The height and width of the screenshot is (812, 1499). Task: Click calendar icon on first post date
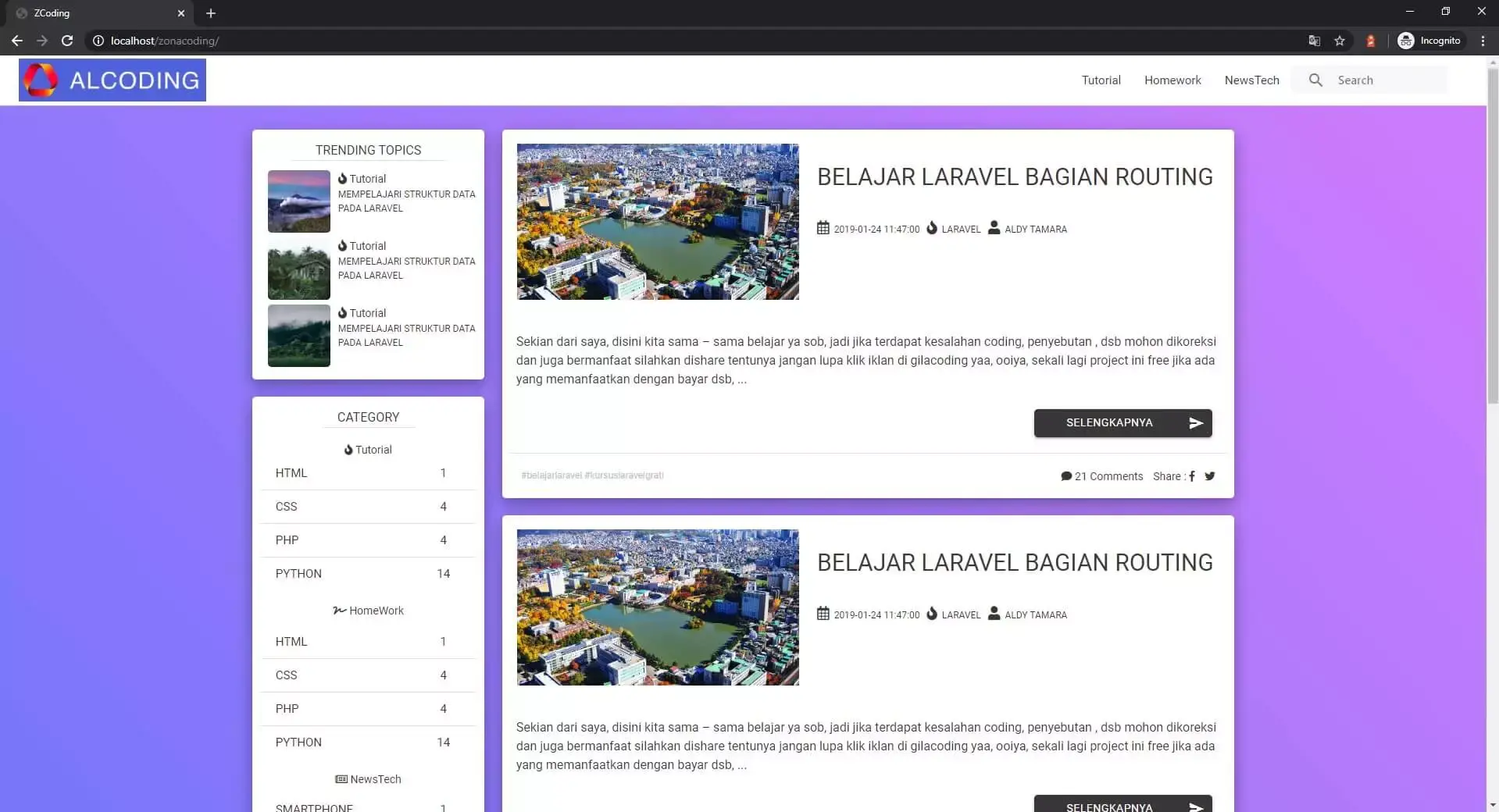point(823,228)
